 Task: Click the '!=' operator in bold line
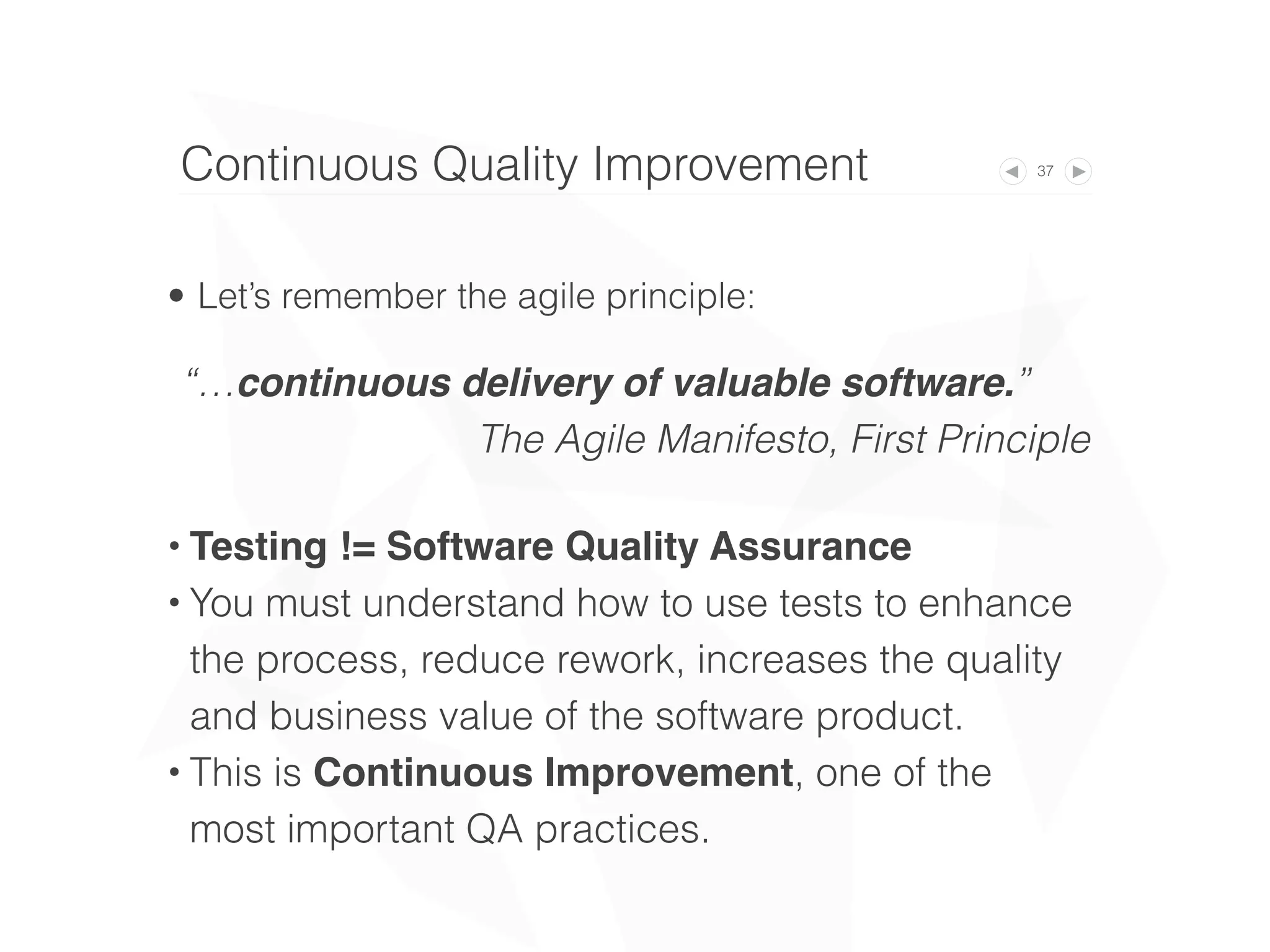click(358, 546)
